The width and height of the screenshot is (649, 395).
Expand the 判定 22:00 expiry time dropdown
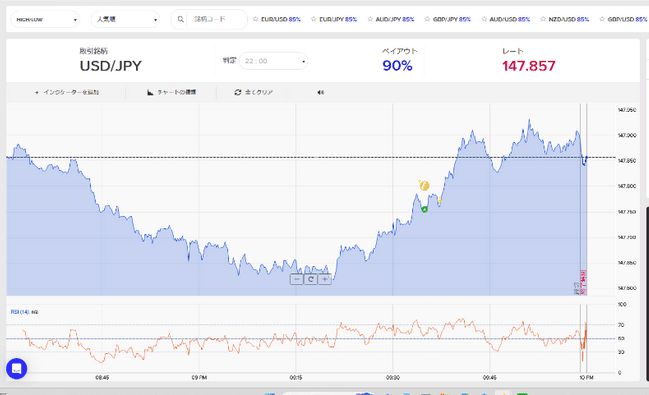click(273, 61)
